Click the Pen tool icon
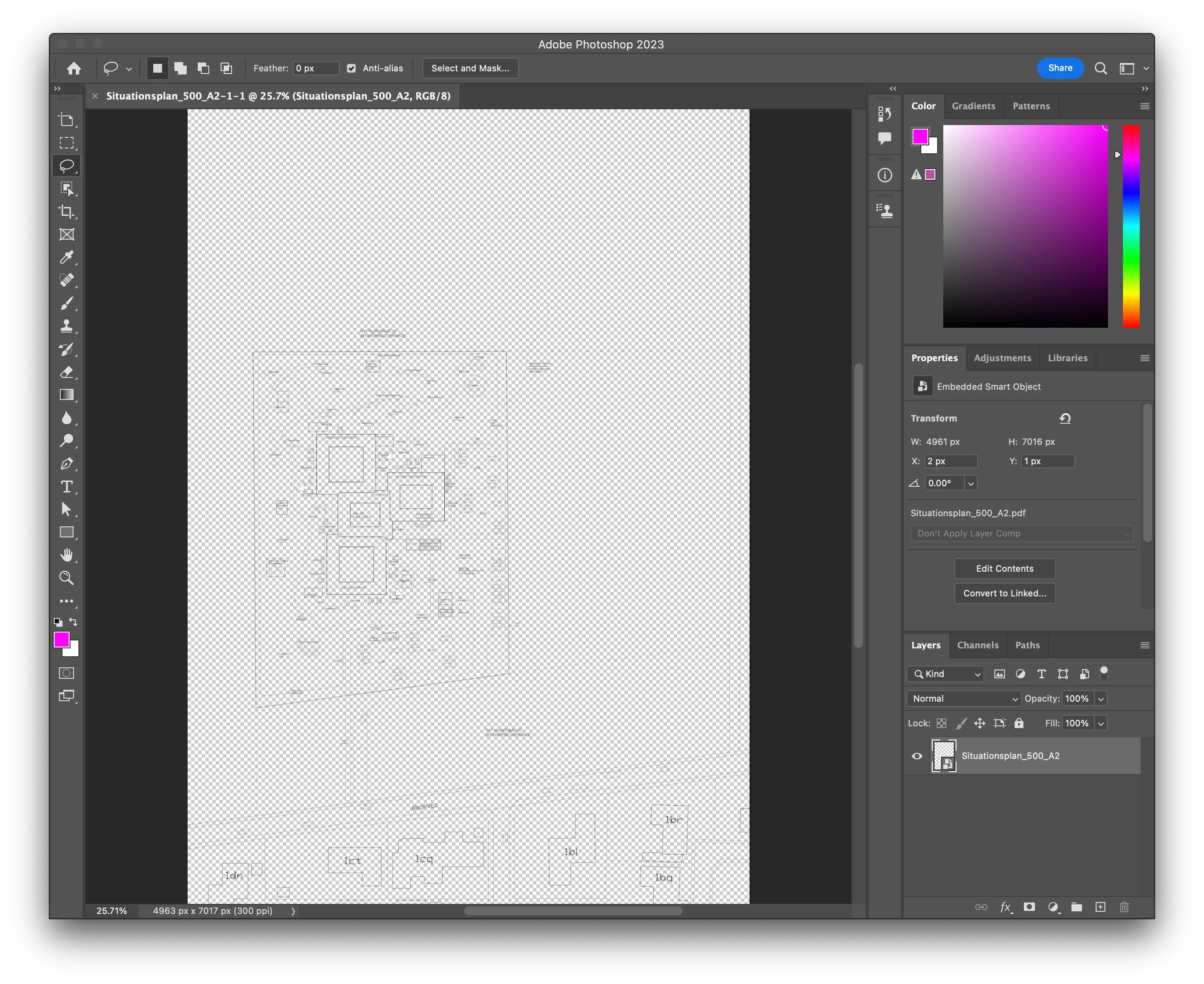Viewport: 1204px width, 984px height. pos(67,464)
